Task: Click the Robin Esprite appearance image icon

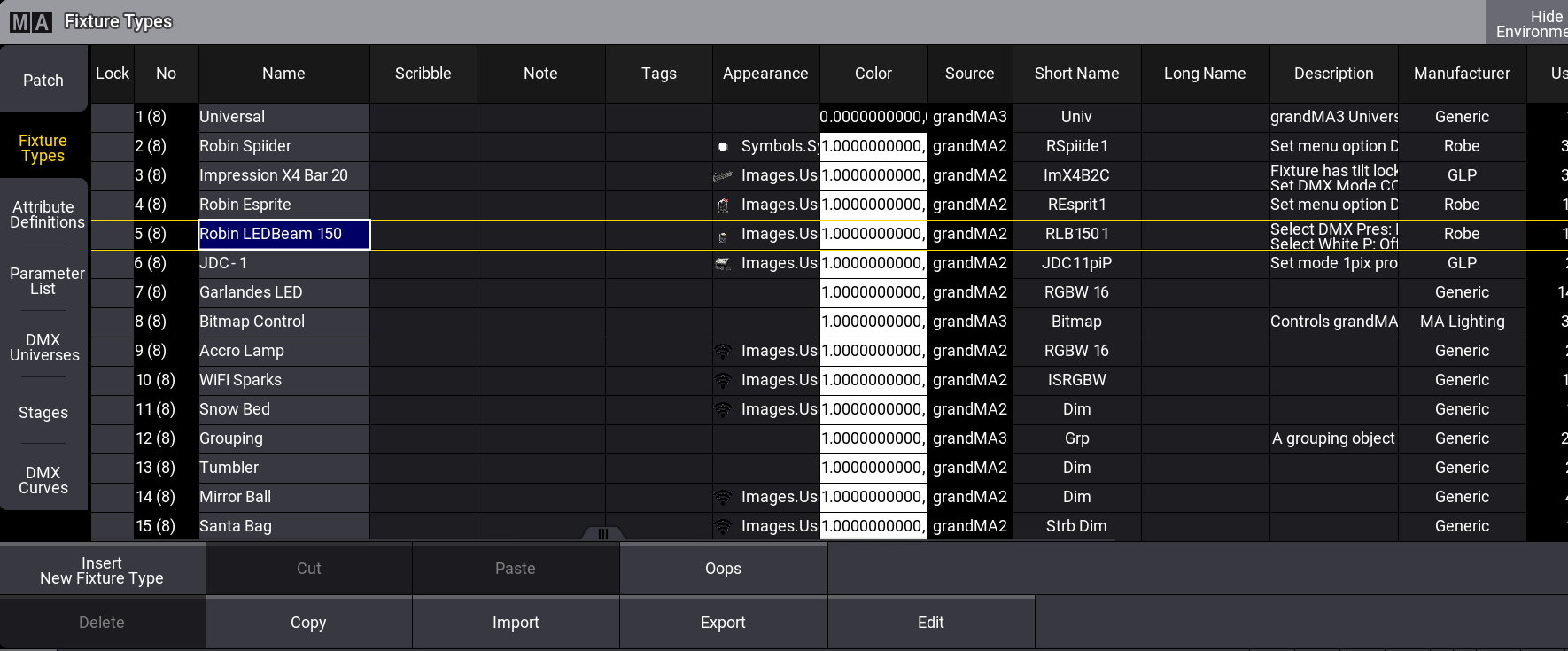Action: coord(723,205)
